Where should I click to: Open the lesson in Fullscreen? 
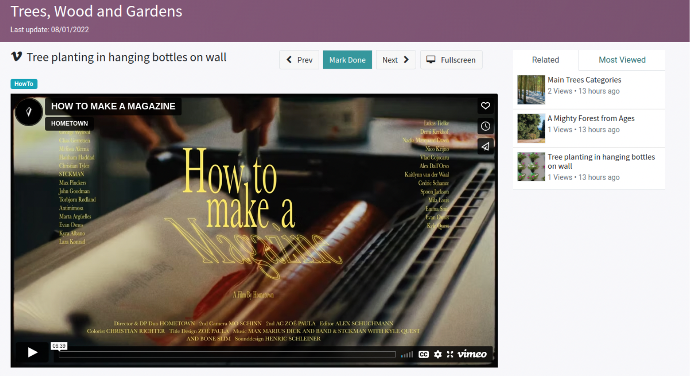(x=451, y=60)
